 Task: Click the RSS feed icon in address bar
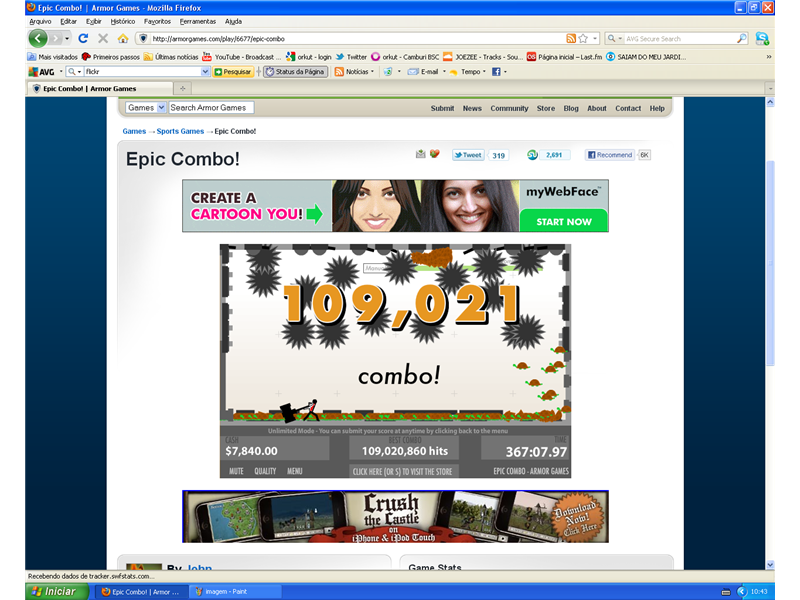pos(571,38)
